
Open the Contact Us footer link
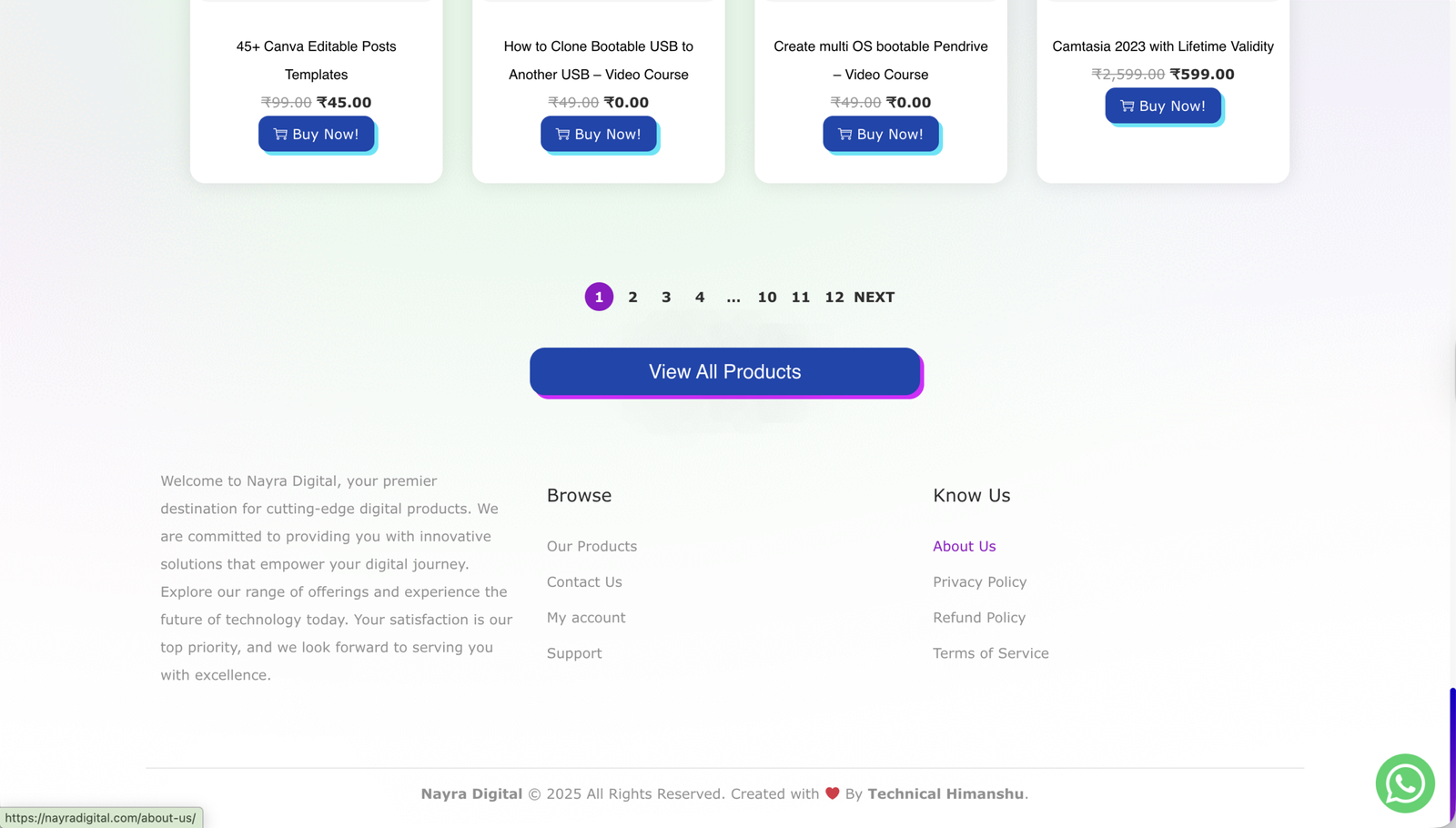[584, 581]
